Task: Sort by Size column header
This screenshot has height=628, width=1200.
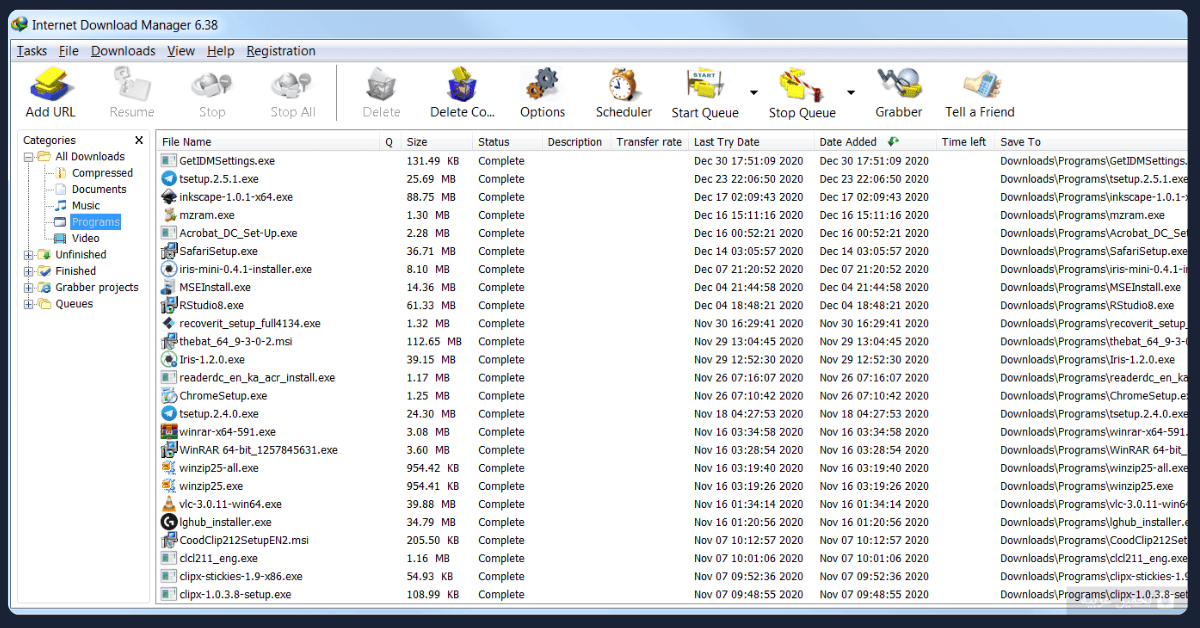Action: click(436, 142)
